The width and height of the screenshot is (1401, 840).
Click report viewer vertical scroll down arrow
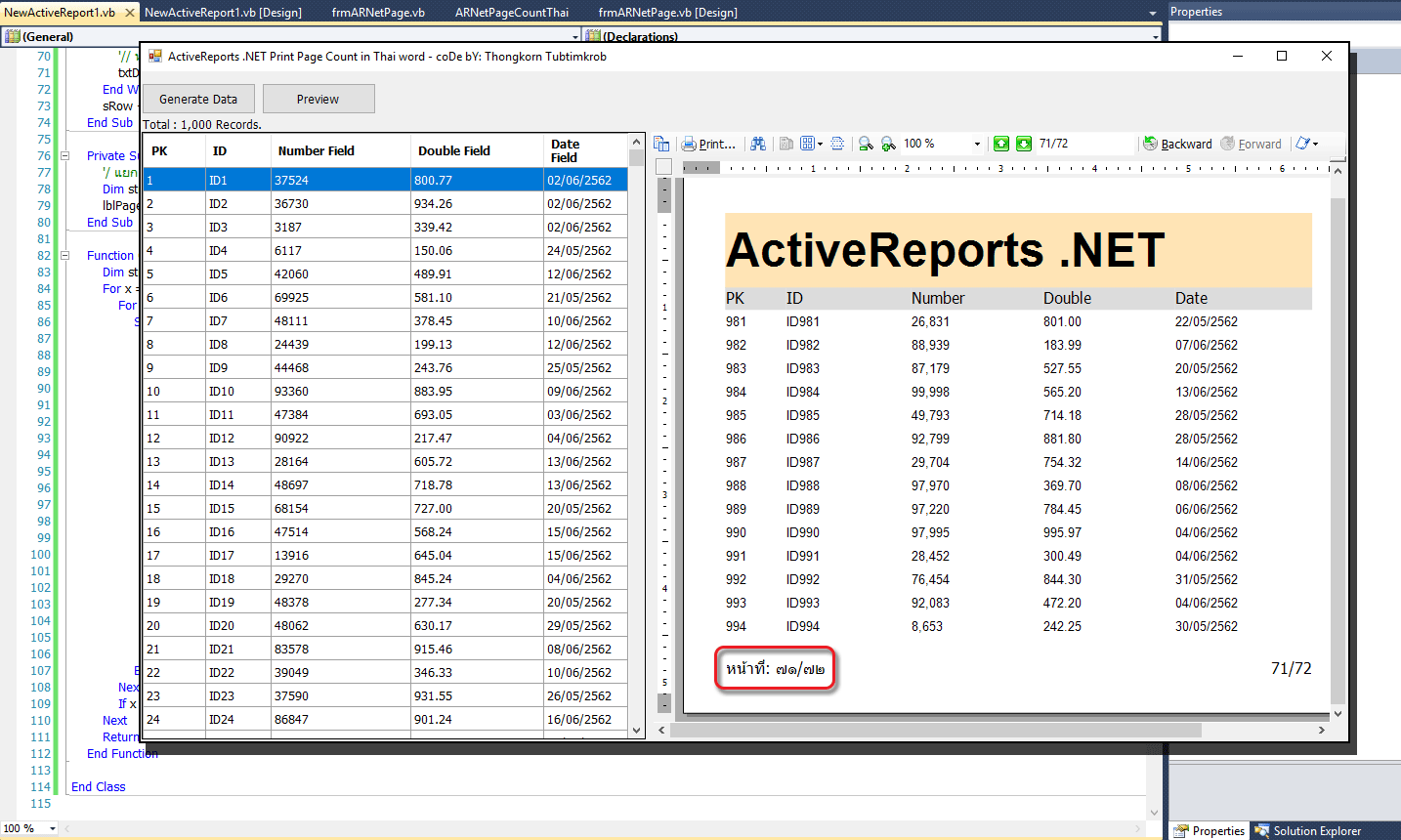pos(1337,714)
